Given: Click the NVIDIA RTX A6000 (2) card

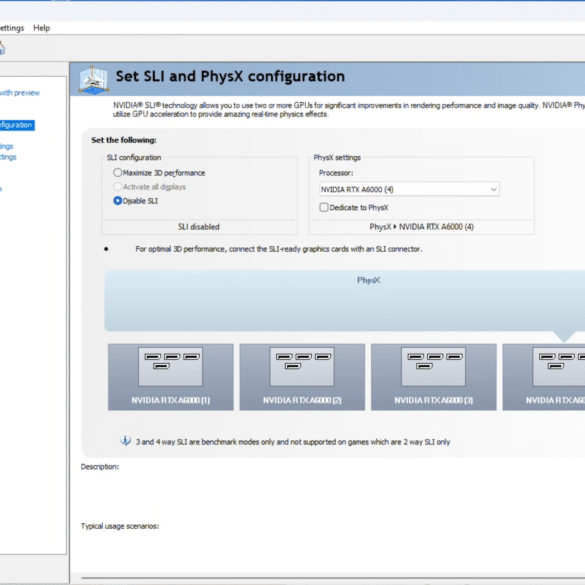Looking at the screenshot, I should (x=302, y=377).
